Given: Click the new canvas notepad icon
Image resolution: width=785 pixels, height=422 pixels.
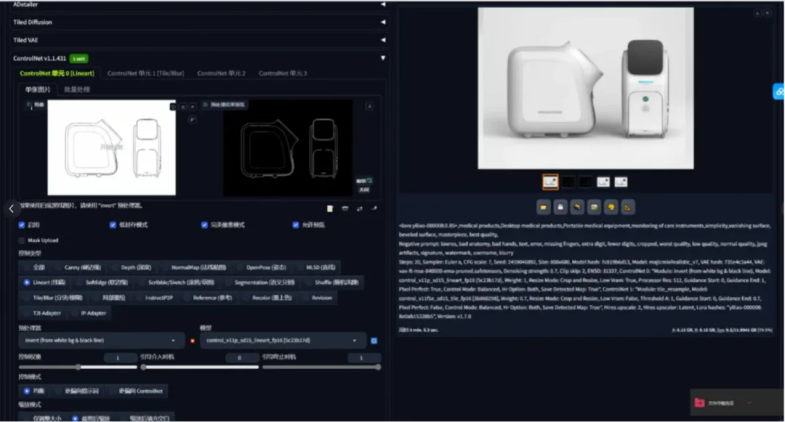Looking at the screenshot, I should coord(330,208).
